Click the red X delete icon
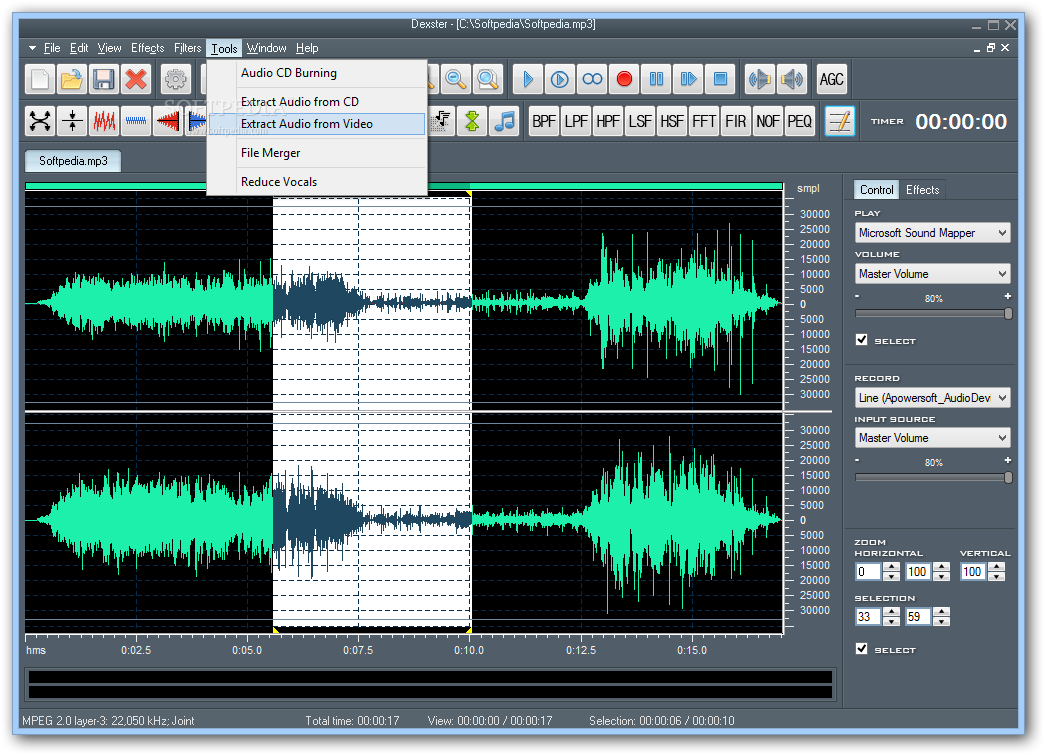This screenshot has height=755, width=1045. tap(136, 79)
